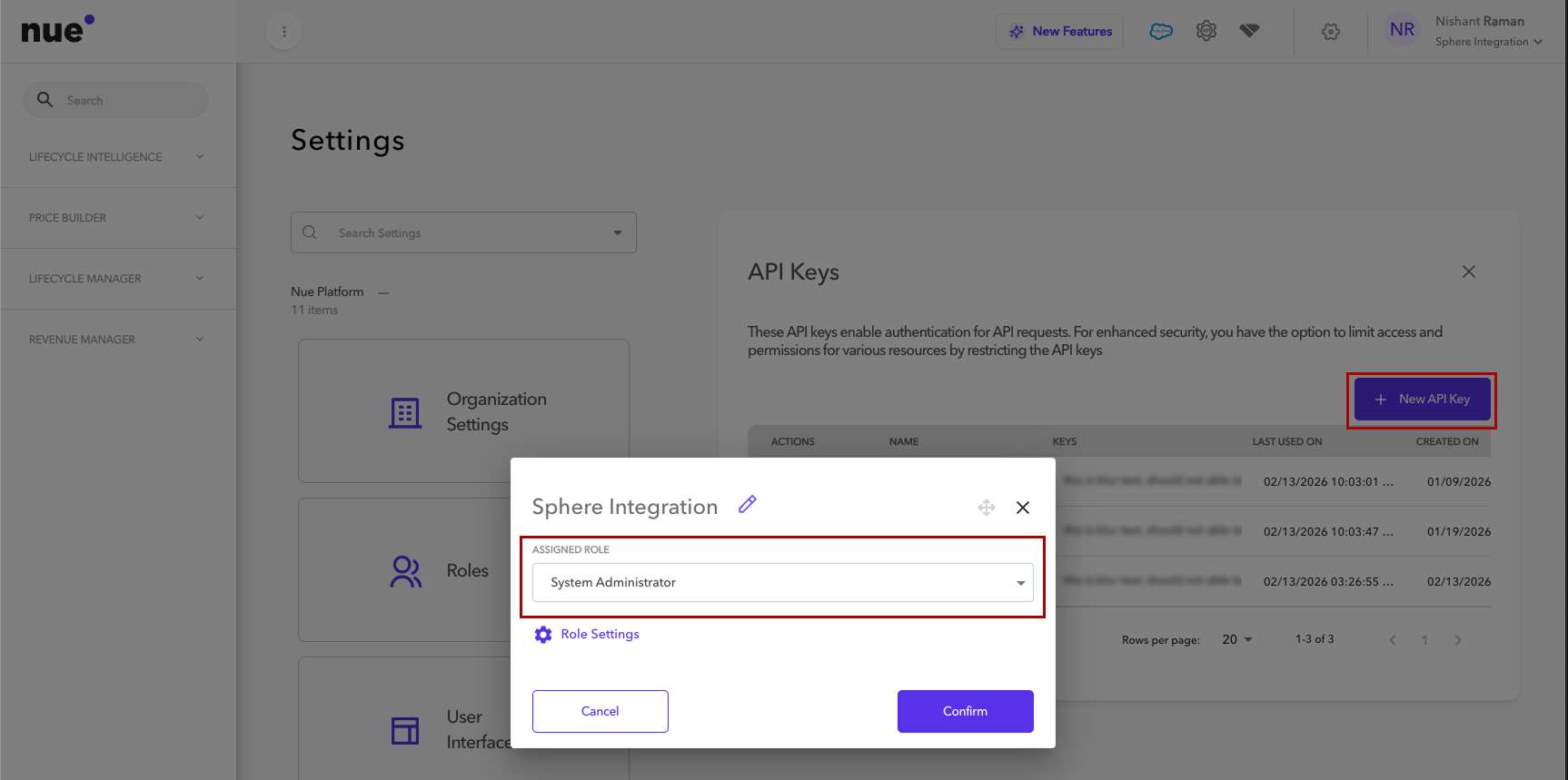Click the three-dot menu button
Image resolution: width=1568 pixels, height=780 pixels.
(x=284, y=32)
